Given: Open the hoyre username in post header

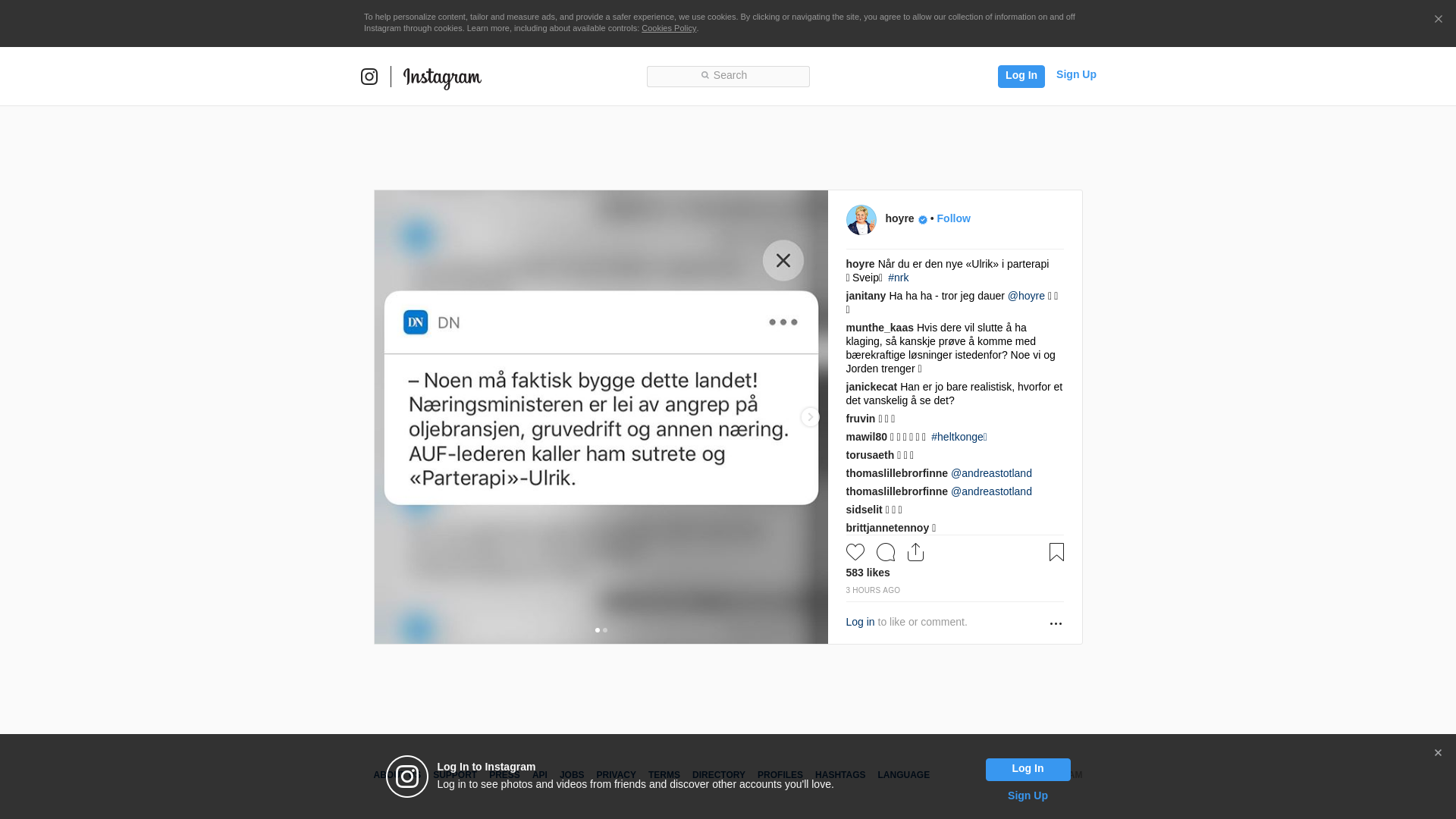Looking at the screenshot, I should [899, 218].
